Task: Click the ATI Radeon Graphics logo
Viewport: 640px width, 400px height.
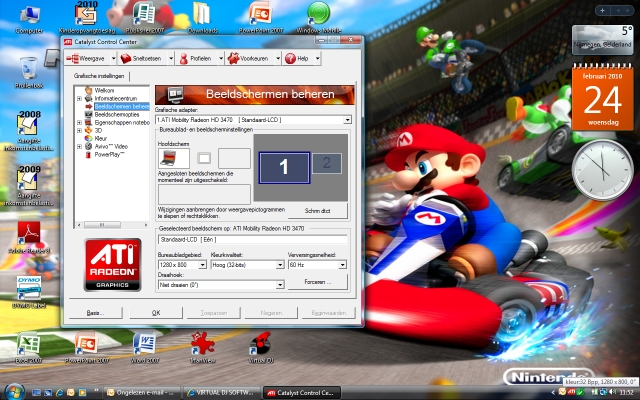Action: coord(113,265)
